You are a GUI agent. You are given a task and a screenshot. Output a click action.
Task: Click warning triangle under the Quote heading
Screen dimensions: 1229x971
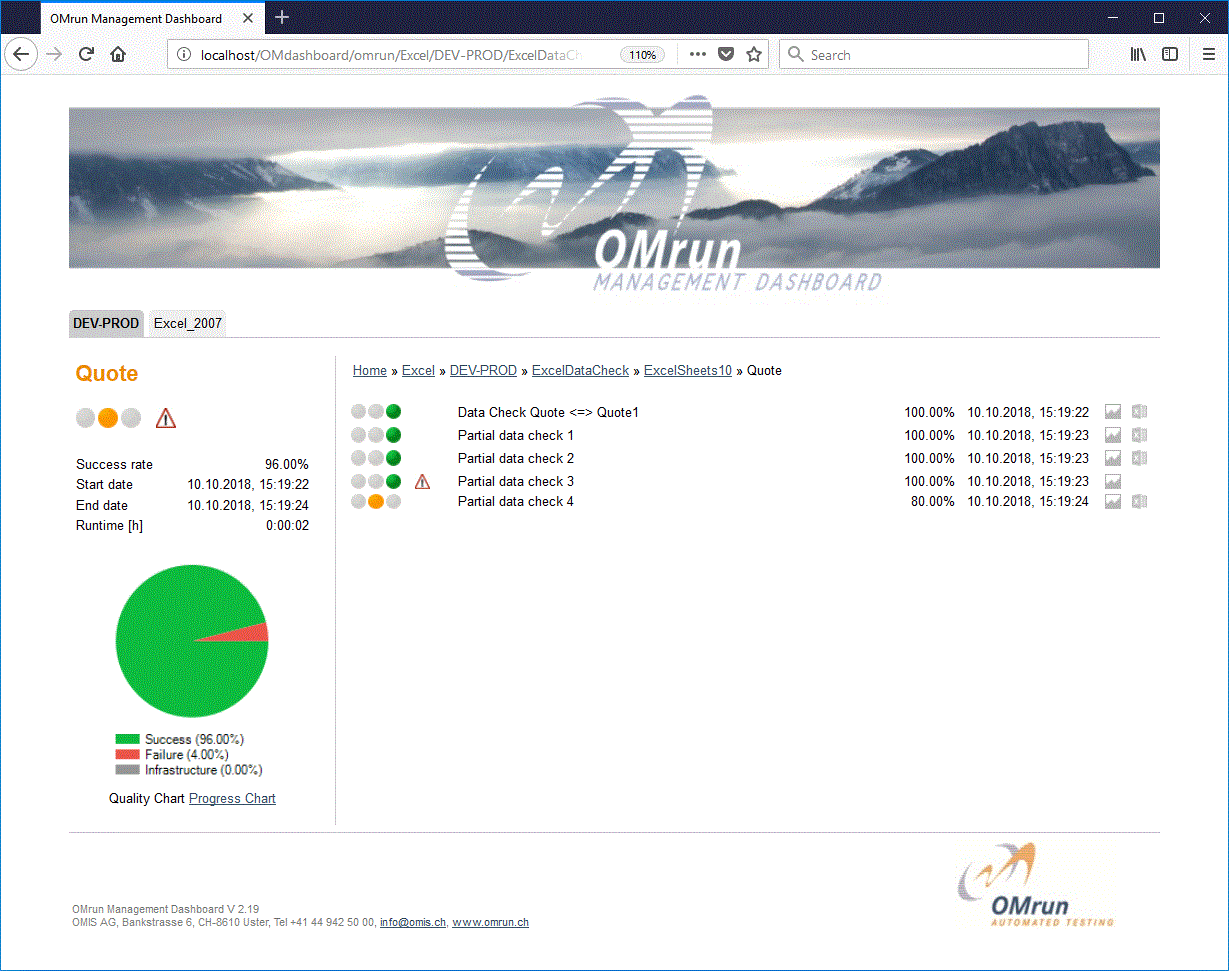[165, 417]
